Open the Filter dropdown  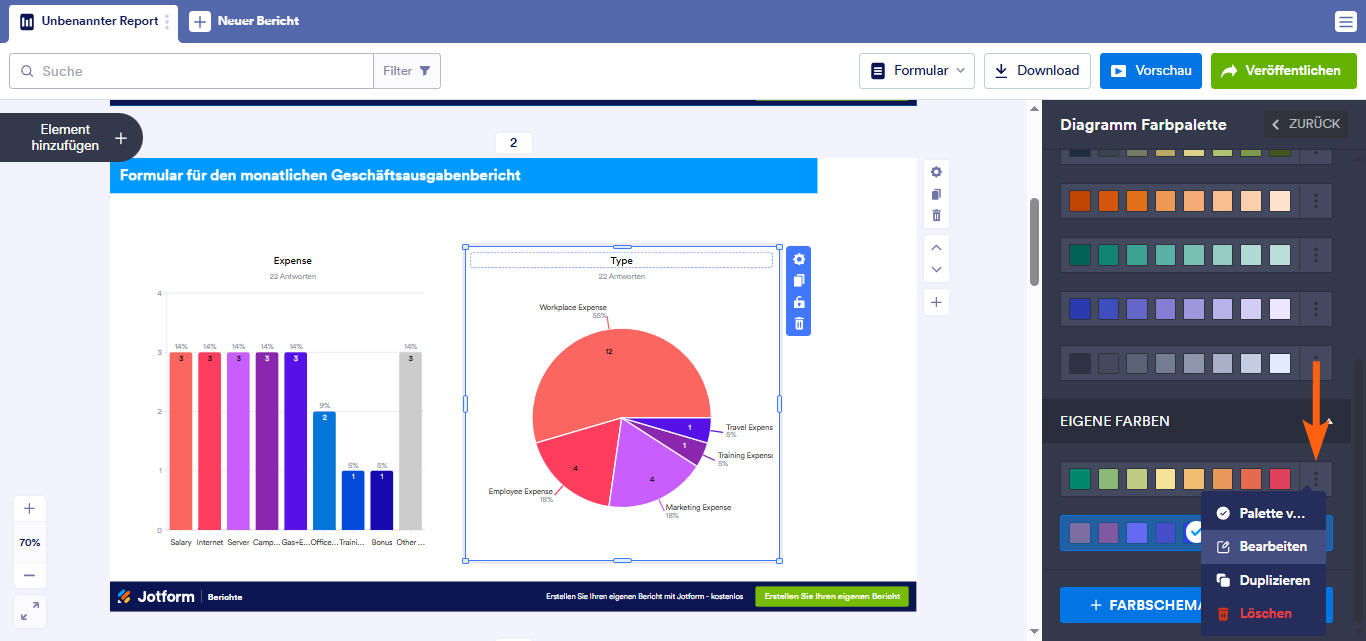point(407,71)
